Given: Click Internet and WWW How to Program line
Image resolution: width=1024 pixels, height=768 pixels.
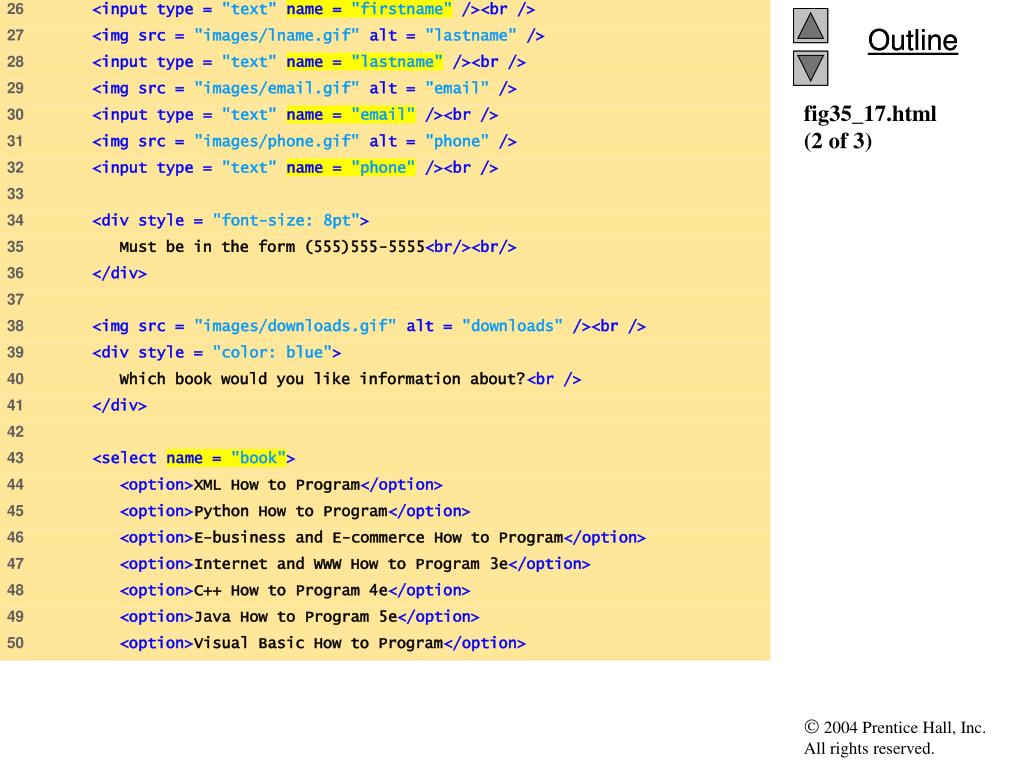Looking at the screenshot, I should pyautogui.click(x=355, y=564).
